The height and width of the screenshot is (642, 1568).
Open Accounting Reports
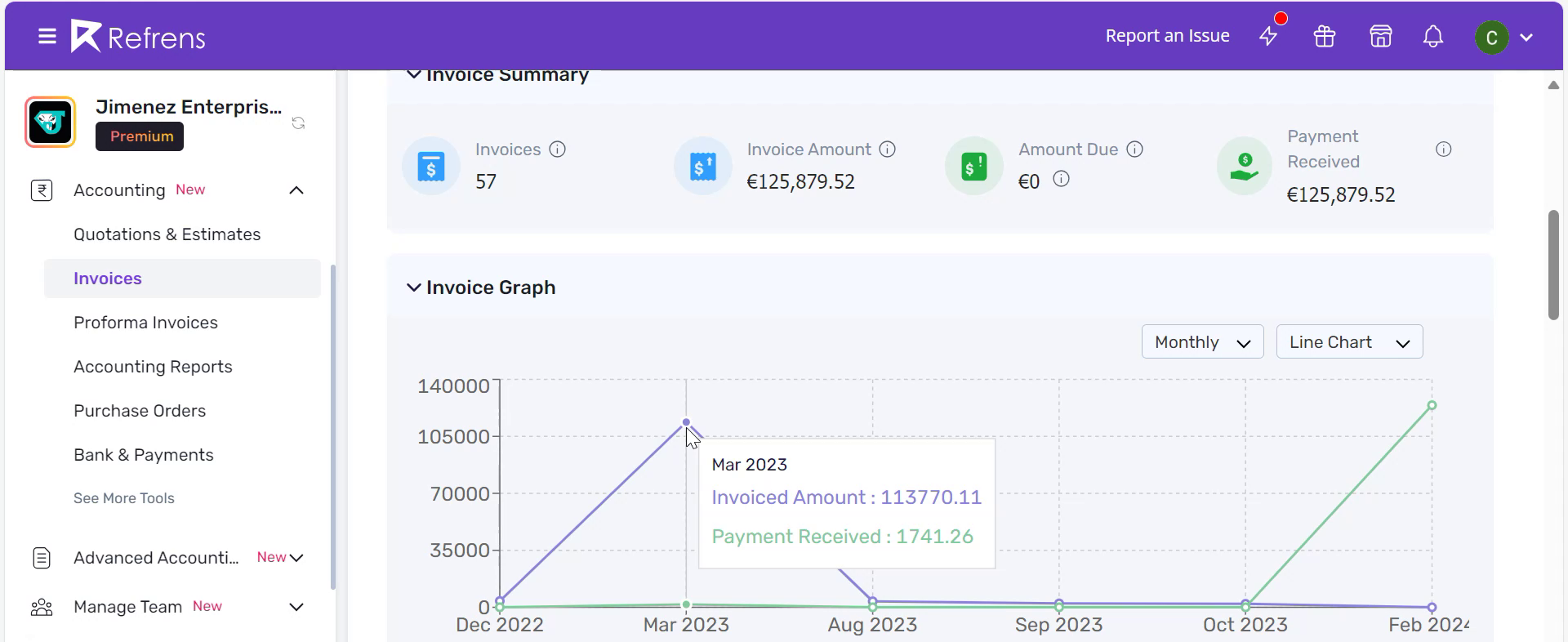[154, 367]
